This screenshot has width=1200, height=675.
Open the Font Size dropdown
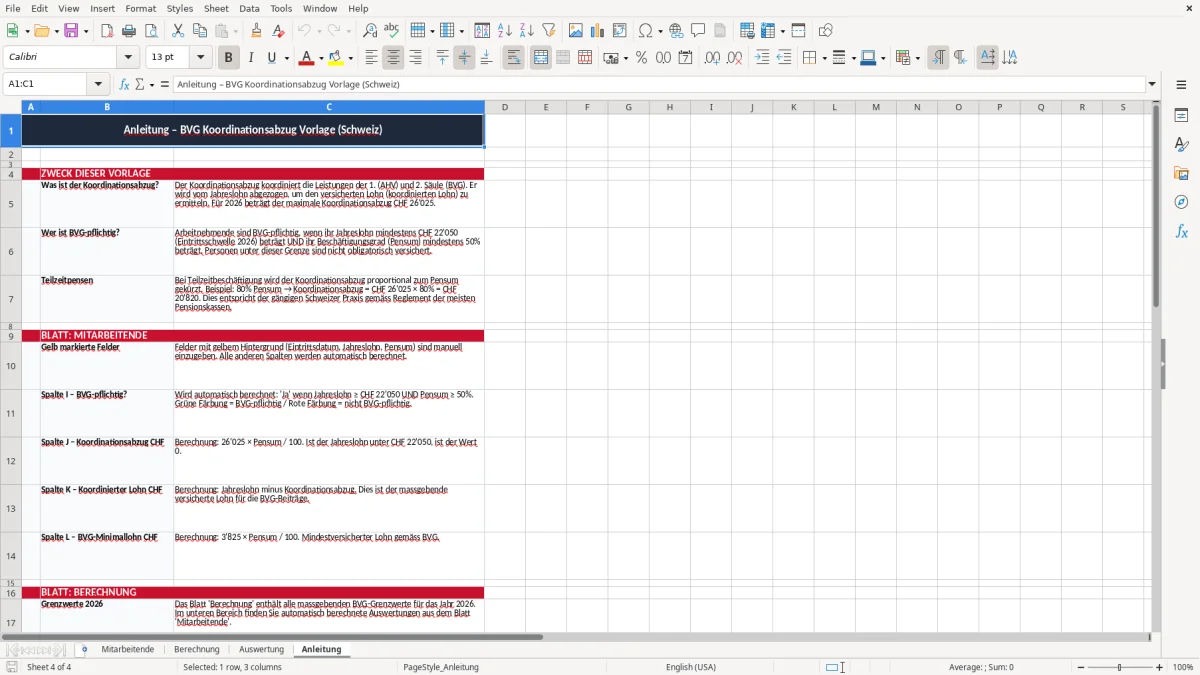point(200,58)
